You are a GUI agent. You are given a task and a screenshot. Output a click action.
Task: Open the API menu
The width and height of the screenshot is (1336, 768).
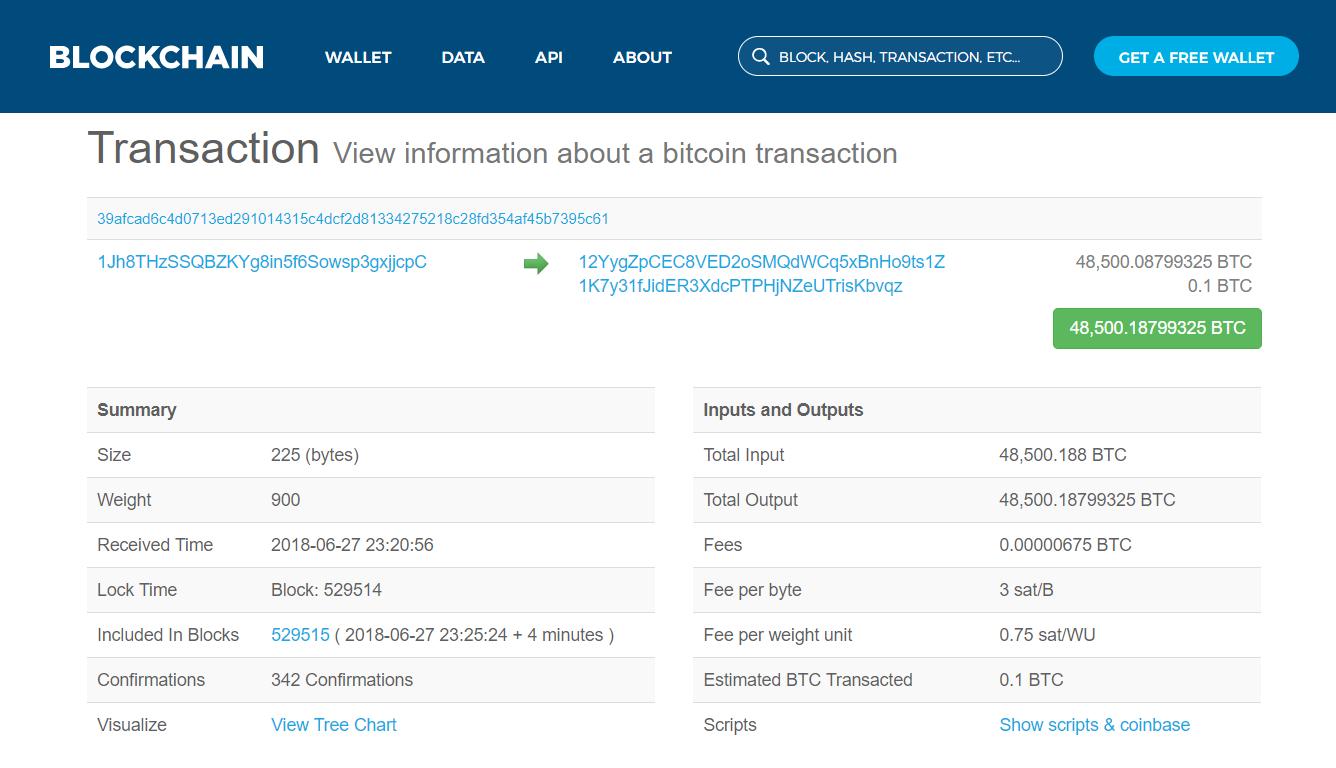(x=548, y=57)
